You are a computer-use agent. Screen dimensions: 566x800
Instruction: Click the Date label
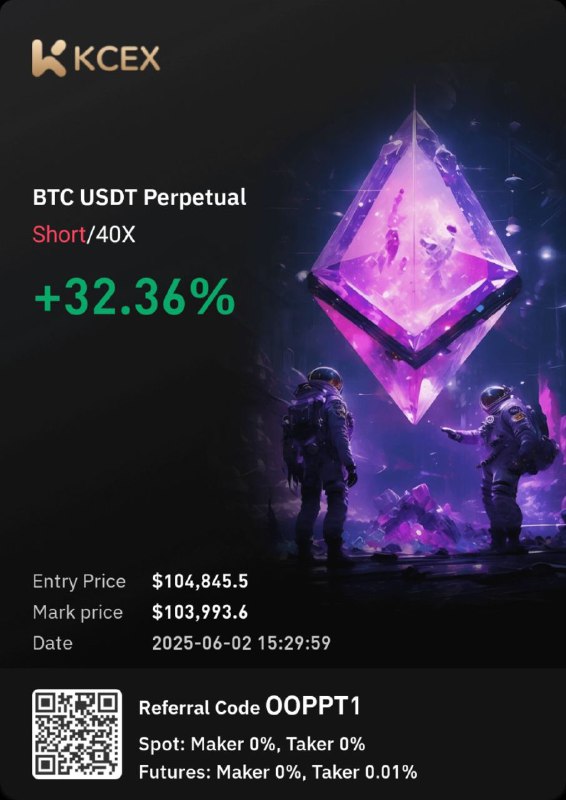(x=53, y=643)
